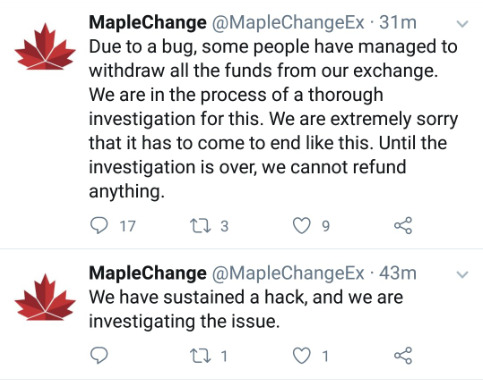Open @MapleChangeEx handle in the 43m tweet
483x380 pixels.
pos(288,274)
